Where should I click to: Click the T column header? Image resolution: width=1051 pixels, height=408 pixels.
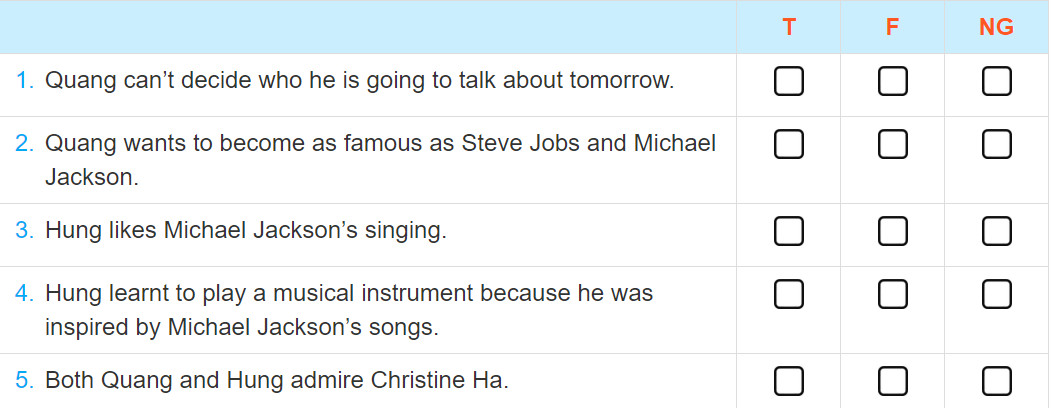tap(789, 27)
